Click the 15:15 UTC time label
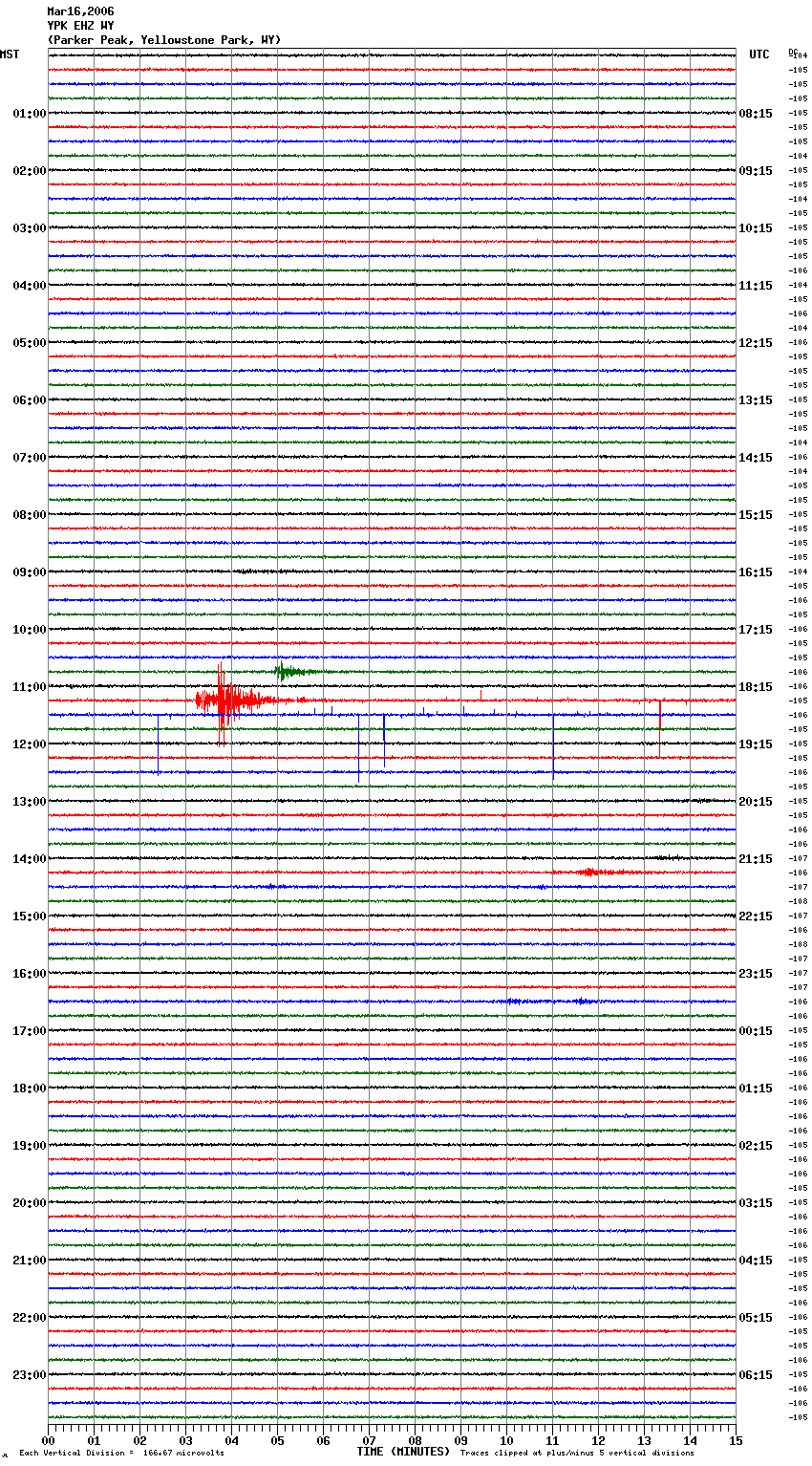 [756, 515]
